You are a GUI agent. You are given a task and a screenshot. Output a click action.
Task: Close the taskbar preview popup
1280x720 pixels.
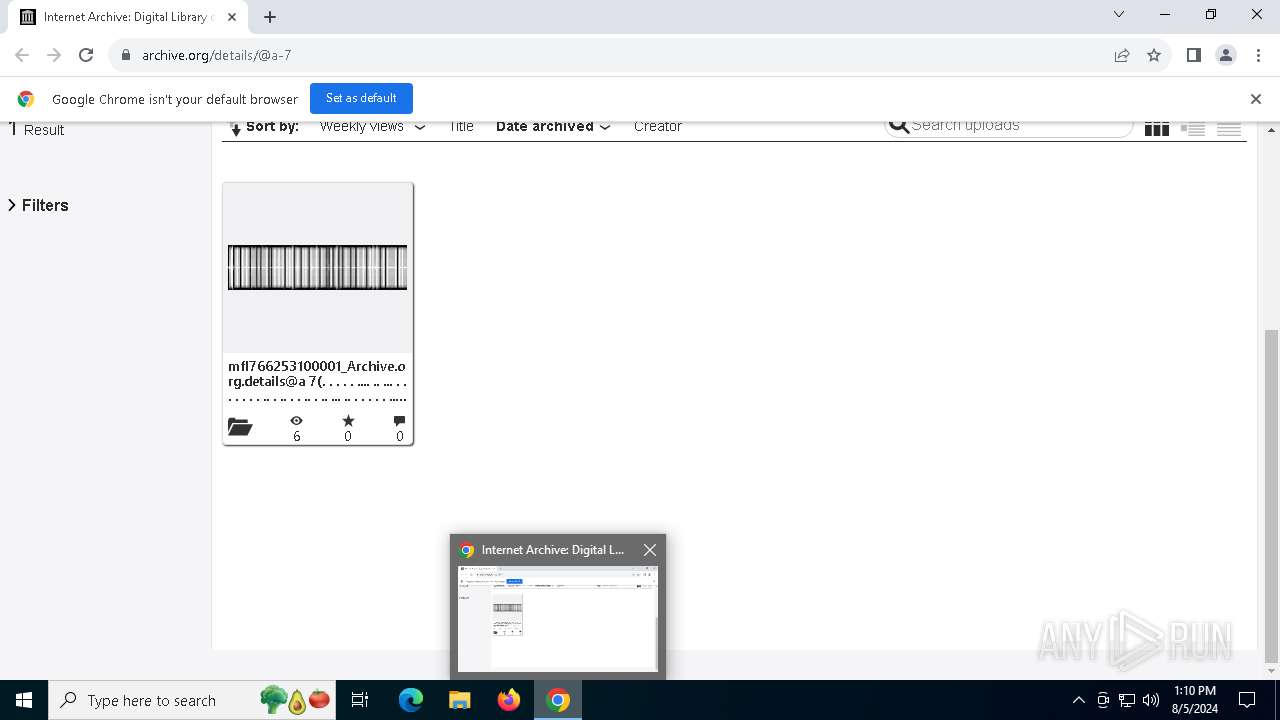[650, 550]
